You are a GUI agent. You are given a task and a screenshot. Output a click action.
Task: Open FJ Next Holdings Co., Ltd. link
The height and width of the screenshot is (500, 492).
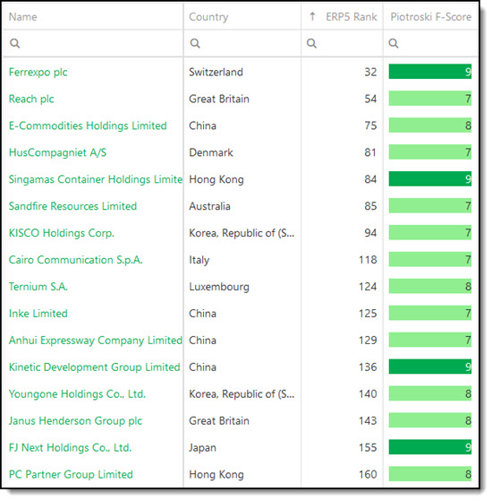coord(70,448)
